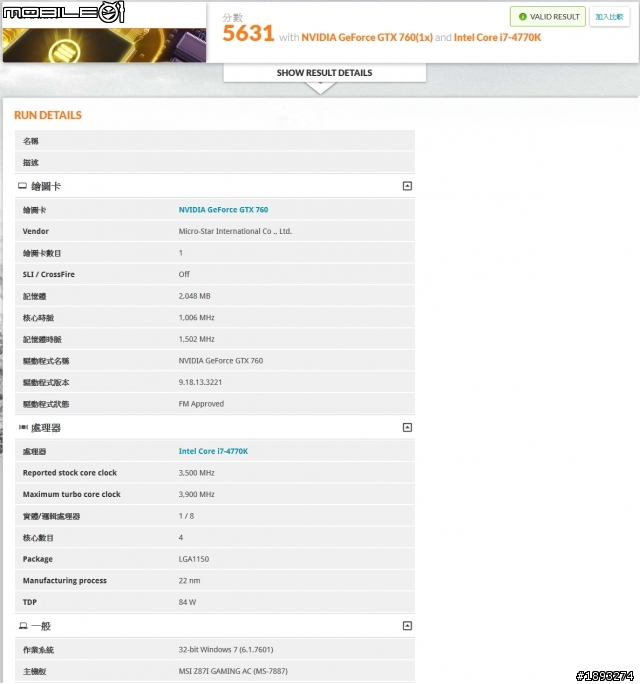Click the green info icon in VALID RESULT
The width and height of the screenshot is (640, 684).
coord(522,17)
